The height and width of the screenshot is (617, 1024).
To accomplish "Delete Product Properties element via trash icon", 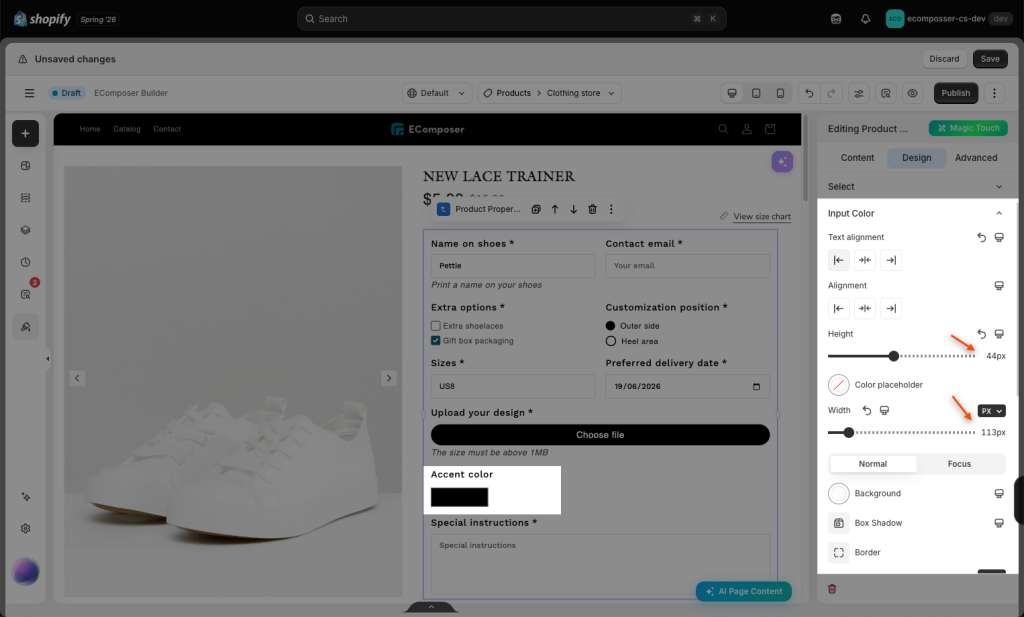I will (592, 210).
